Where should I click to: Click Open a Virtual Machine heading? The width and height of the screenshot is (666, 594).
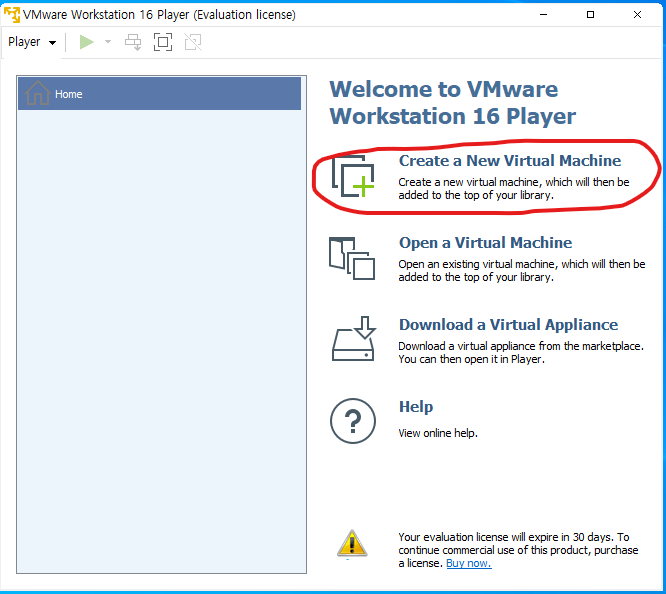click(x=485, y=243)
